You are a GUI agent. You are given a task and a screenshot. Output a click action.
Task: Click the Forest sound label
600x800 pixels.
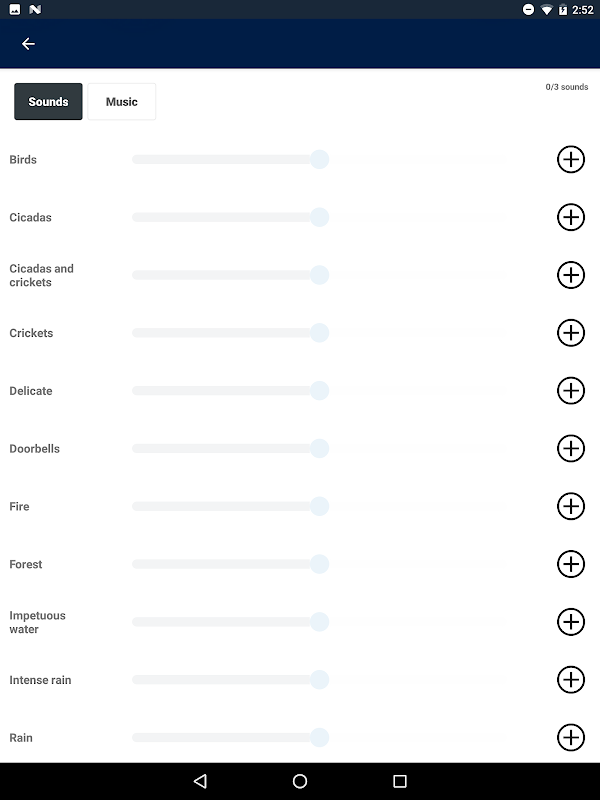(26, 565)
